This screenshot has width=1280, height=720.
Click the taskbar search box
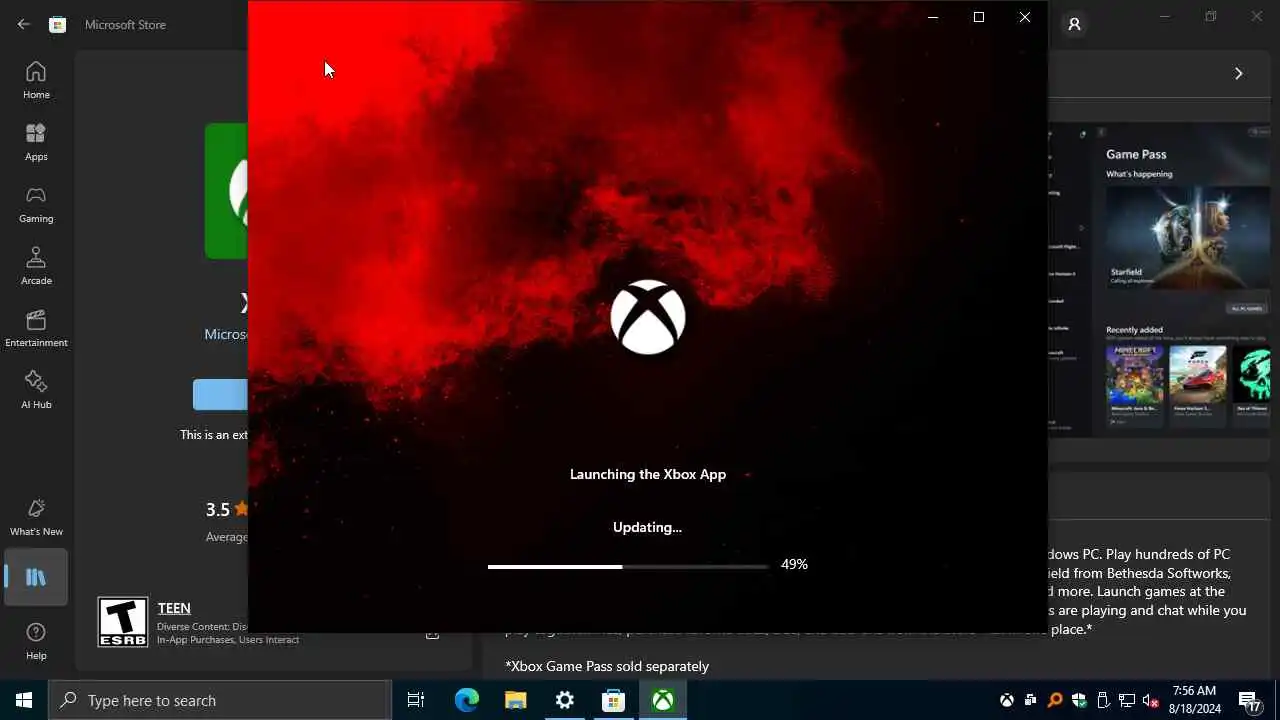220,700
